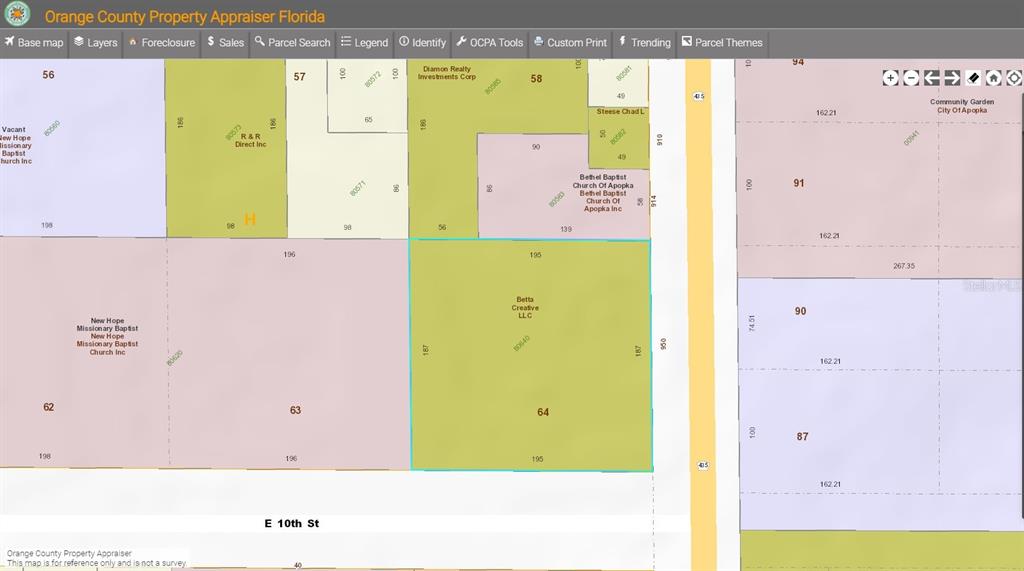Go to next map extent arrow

pyautogui.click(x=952, y=78)
